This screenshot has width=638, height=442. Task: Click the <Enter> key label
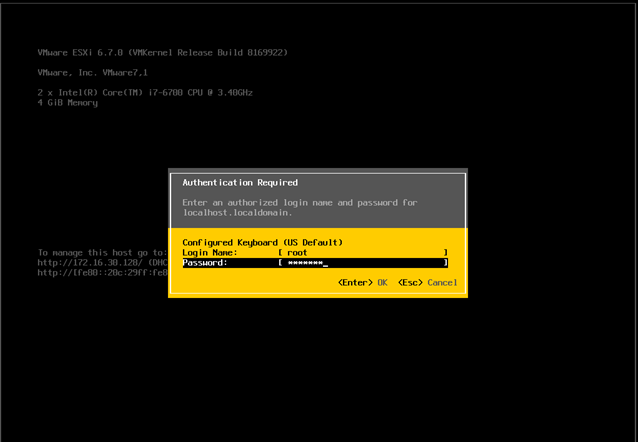point(355,282)
